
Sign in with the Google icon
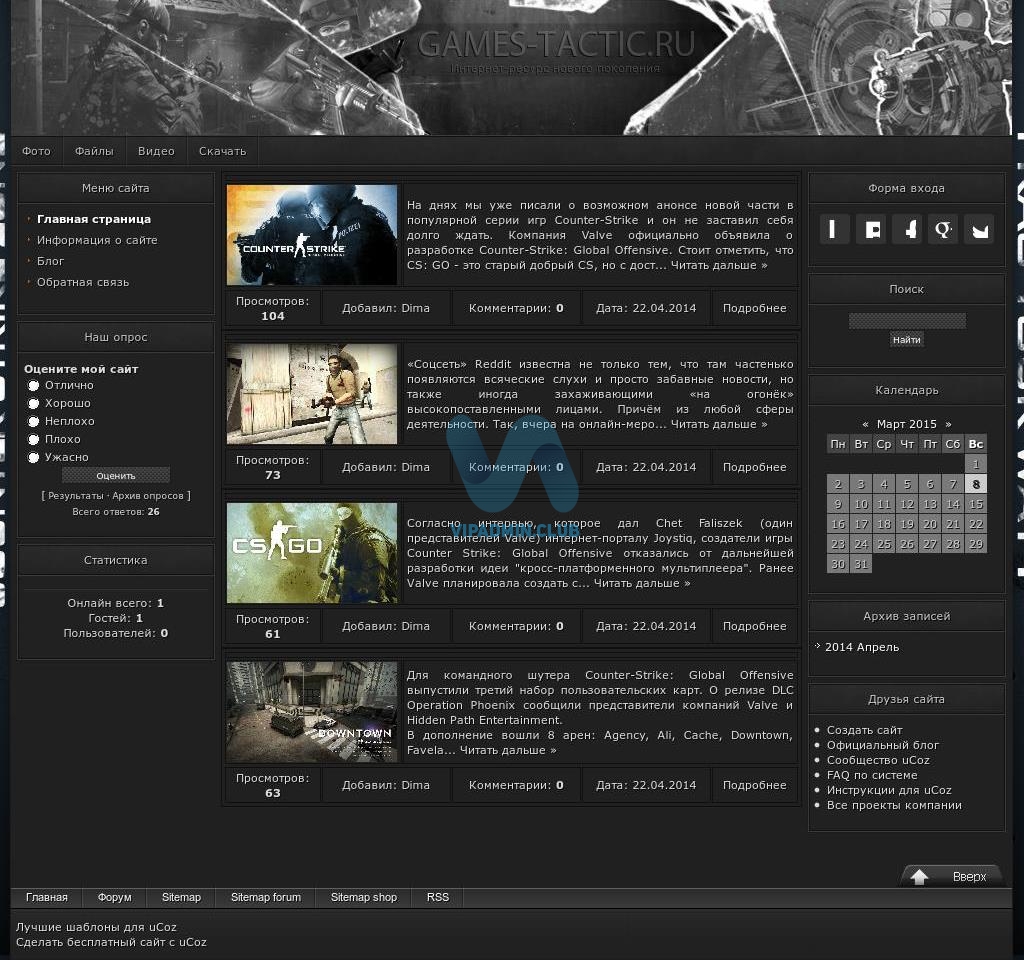[x=944, y=229]
